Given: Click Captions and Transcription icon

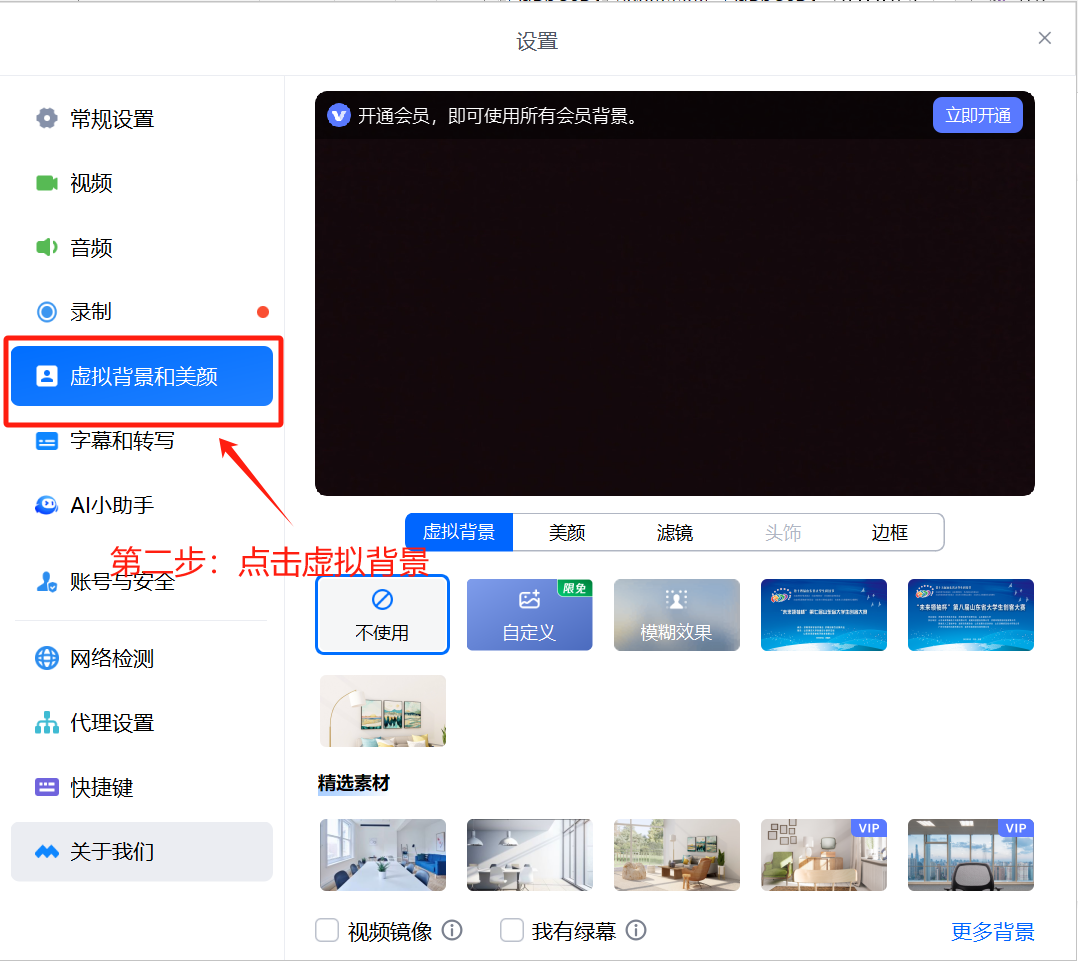Looking at the screenshot, I should (x=47, y=441).
